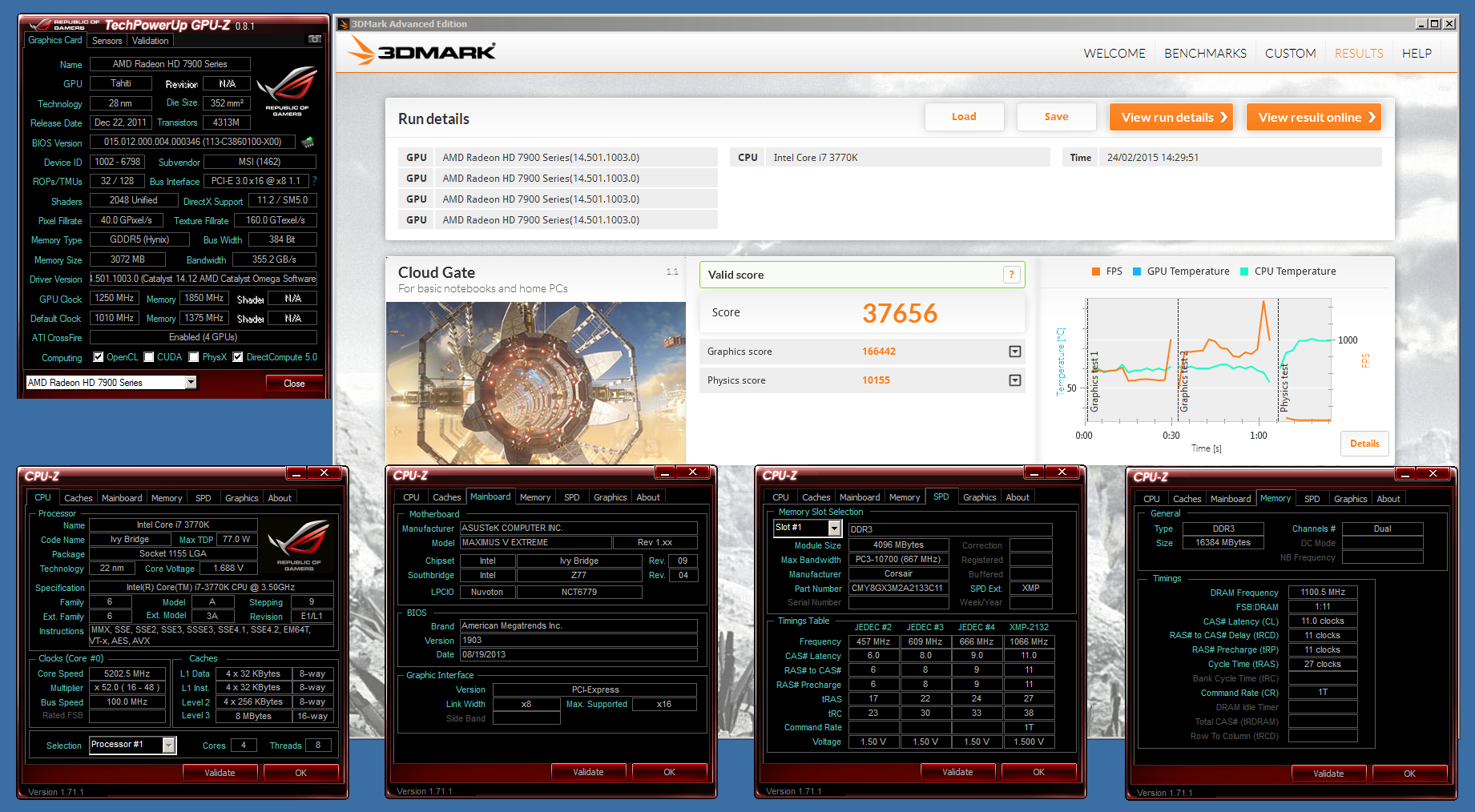Click the Part Number CMY8GX3M2A2133C11 field
The height and width of the screenshot is (812, 1475).
coord(898,589)
